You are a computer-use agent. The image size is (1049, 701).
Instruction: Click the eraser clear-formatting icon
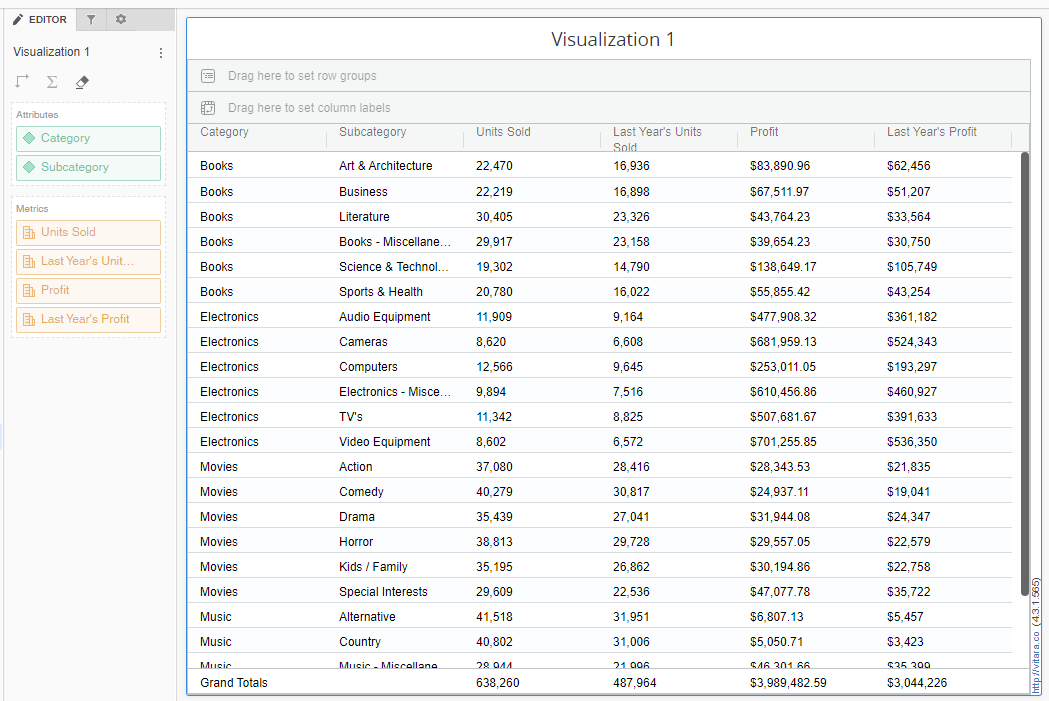82,82
